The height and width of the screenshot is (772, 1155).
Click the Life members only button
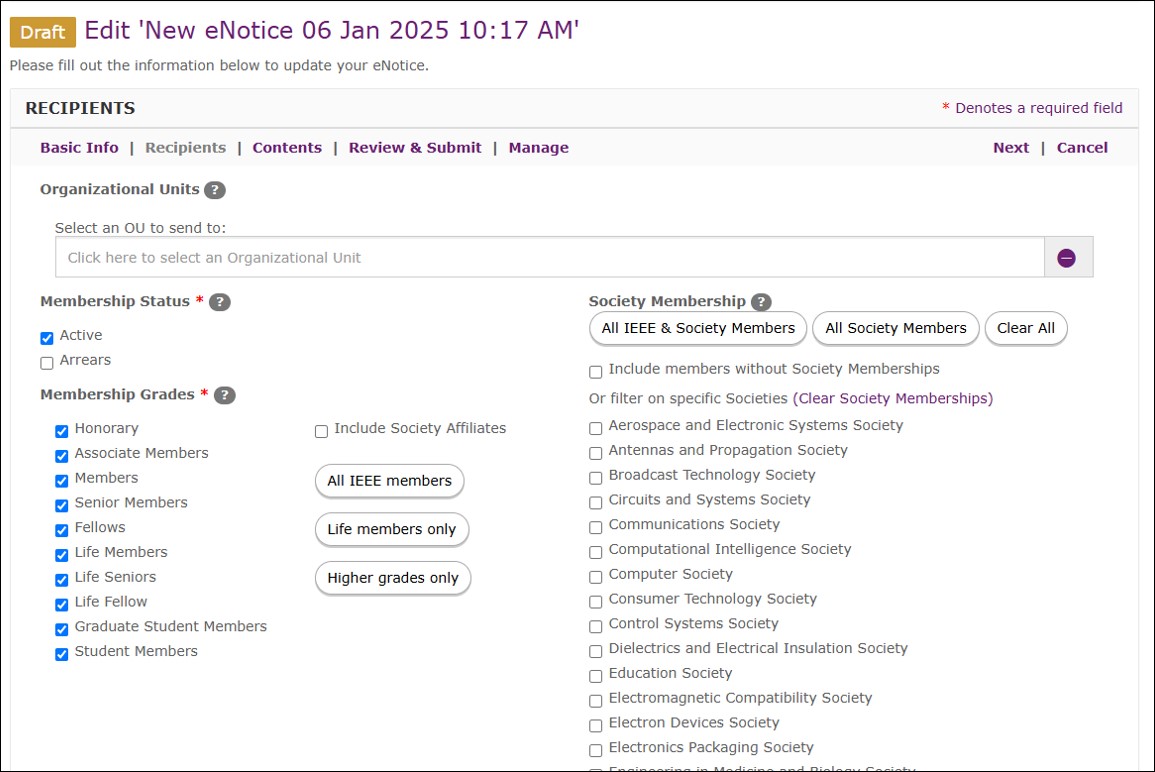392,529
